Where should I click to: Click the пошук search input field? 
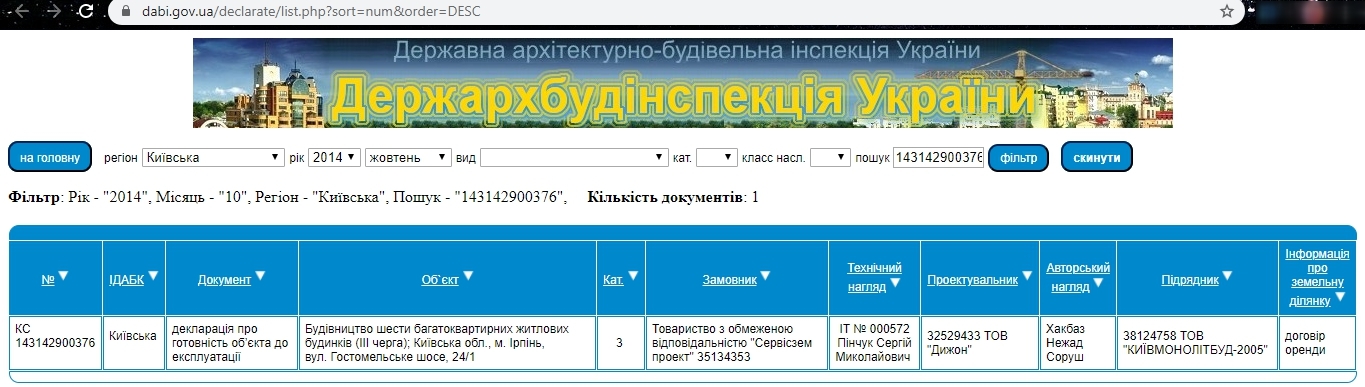tap(938, 158)
